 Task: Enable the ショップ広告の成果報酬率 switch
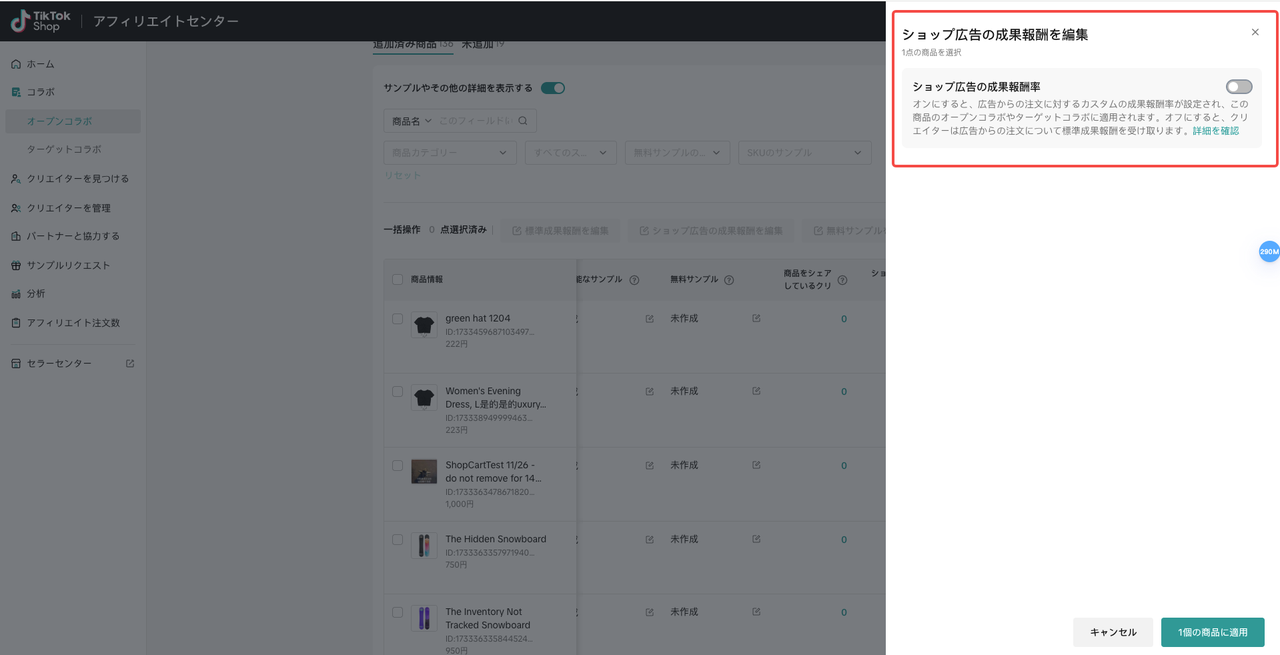pyautogui.click(x=1239, y=87)
